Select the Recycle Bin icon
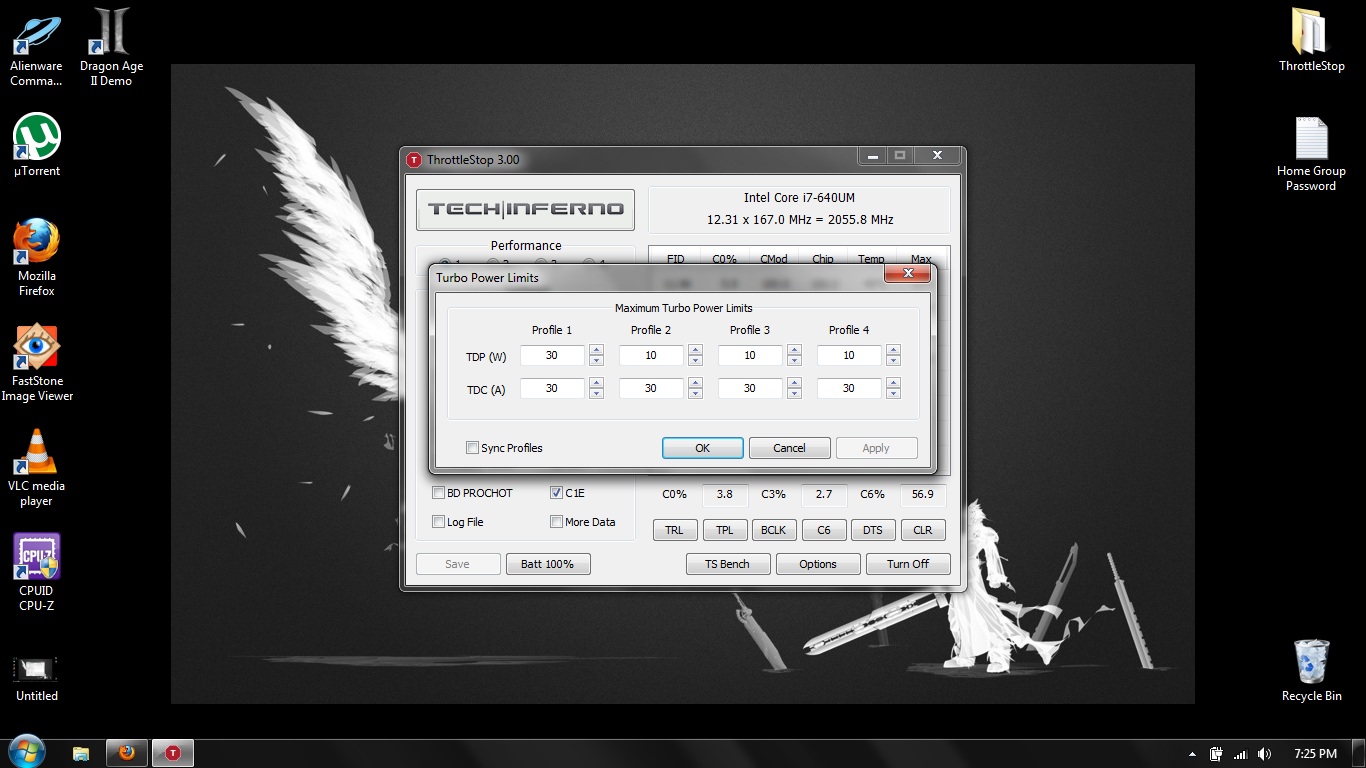 click(1311, 671)
